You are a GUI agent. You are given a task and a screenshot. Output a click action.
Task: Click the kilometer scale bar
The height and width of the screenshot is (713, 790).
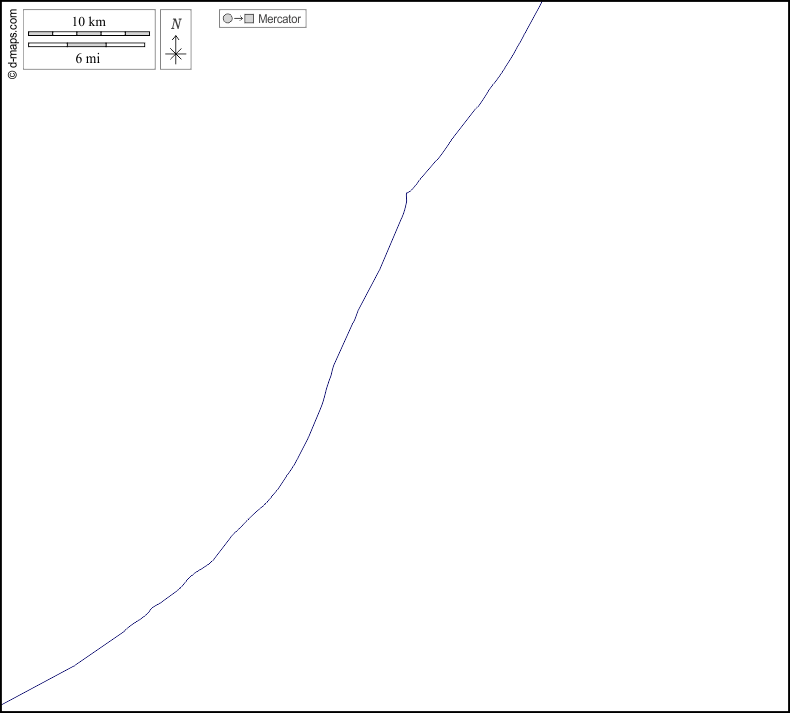[x=89, y=33]
